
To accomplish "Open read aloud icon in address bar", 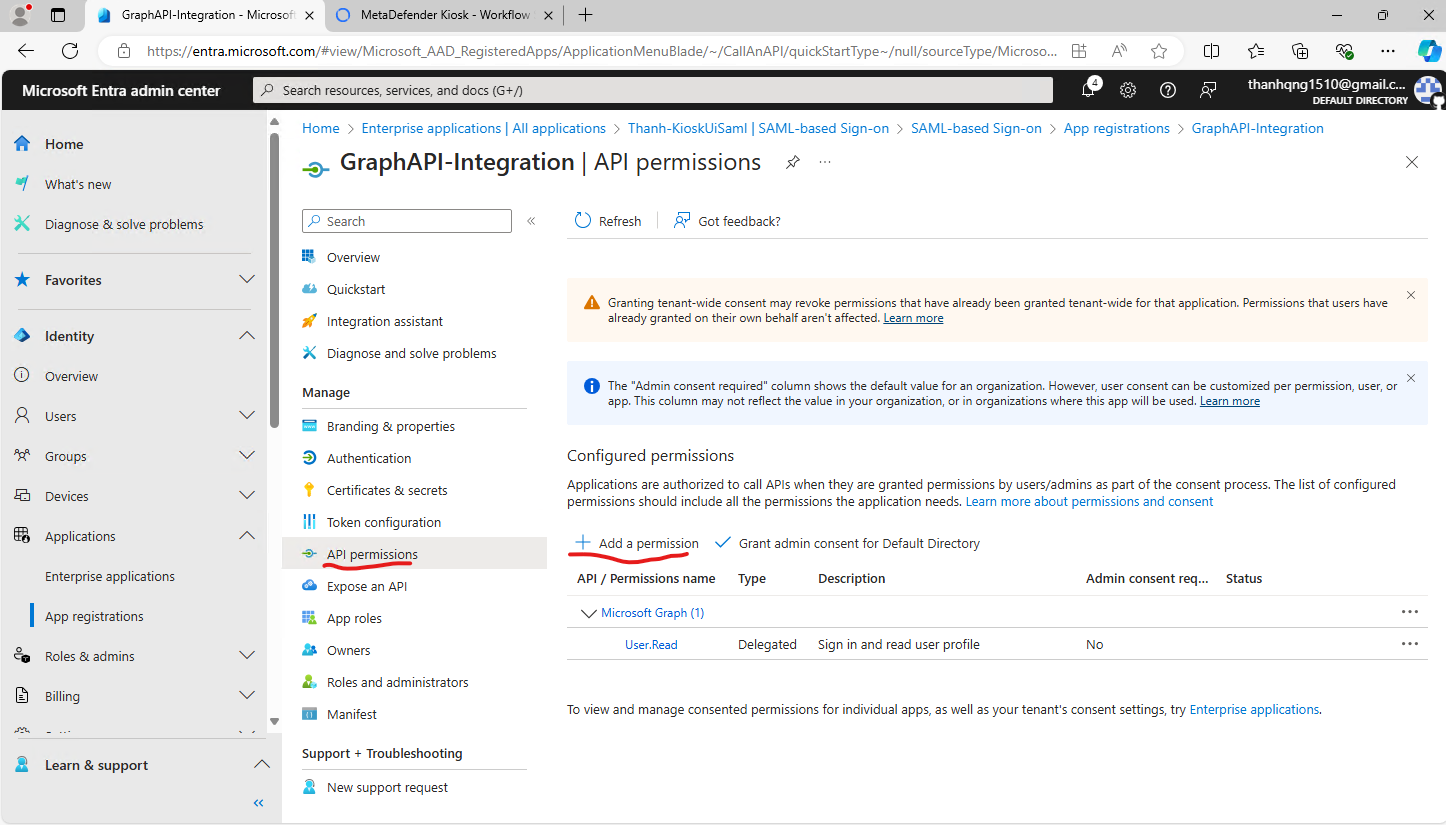I will click(1119, 51).
